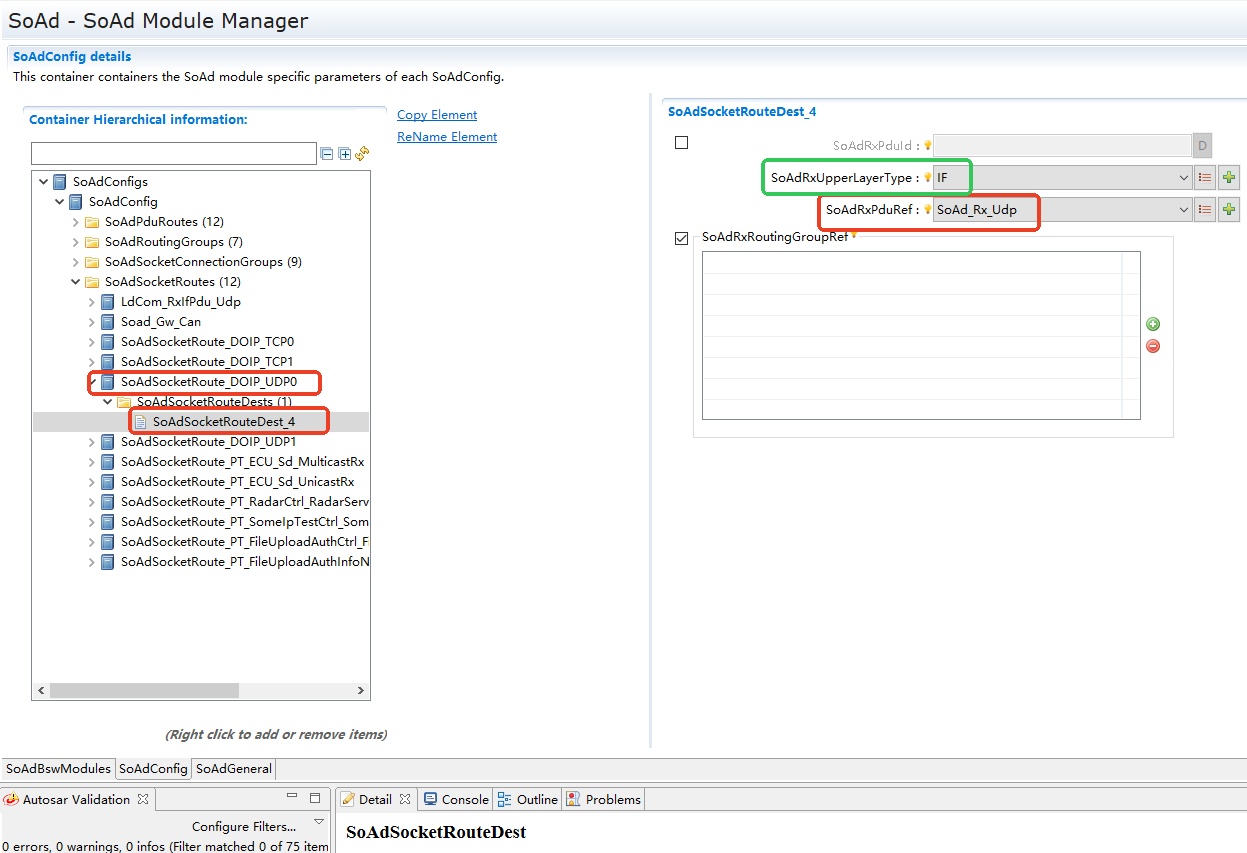
Task: Click green plus beside SoAdRxUpperLayerType
Action: [x=1229, y=178]
